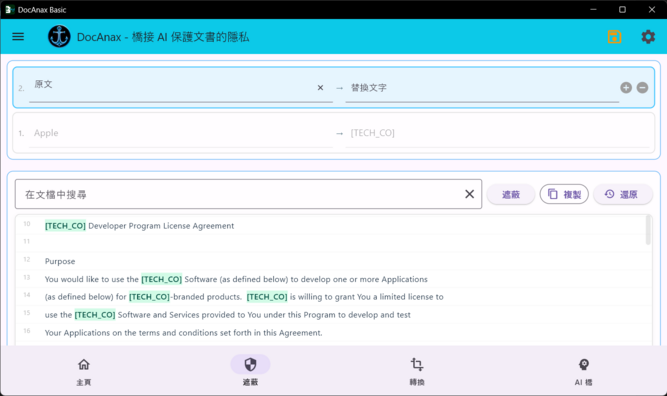Click the document vertical scrollbar

coord(648,230)
